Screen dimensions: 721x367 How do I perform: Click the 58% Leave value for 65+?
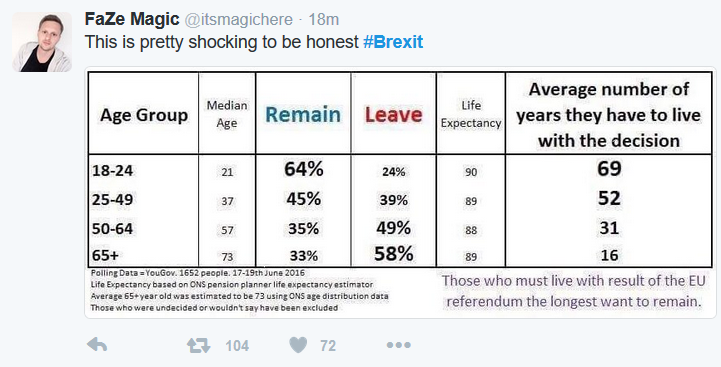(x=394, y=253)
